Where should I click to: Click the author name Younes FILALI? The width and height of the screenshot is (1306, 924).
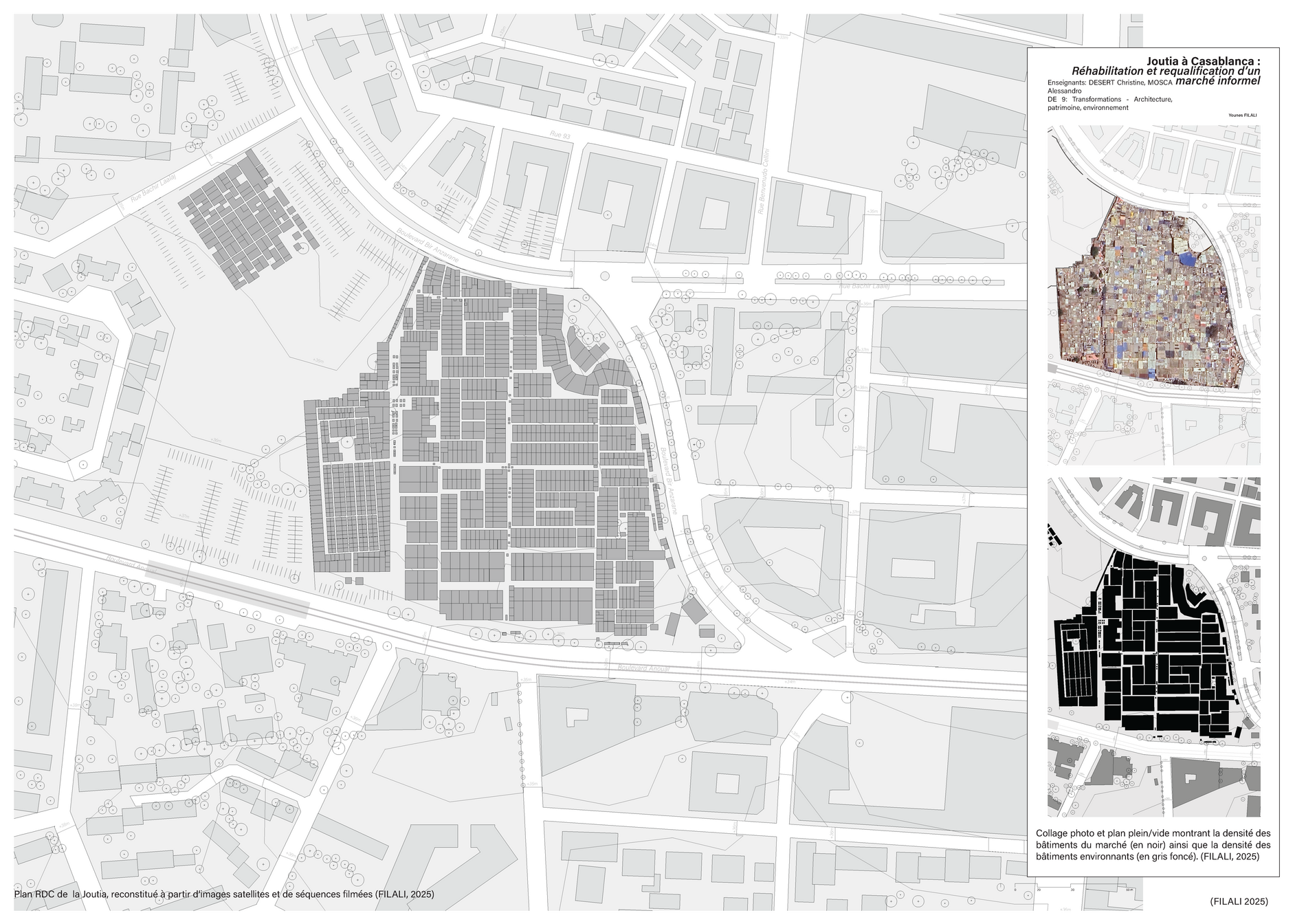point(1243,116)
